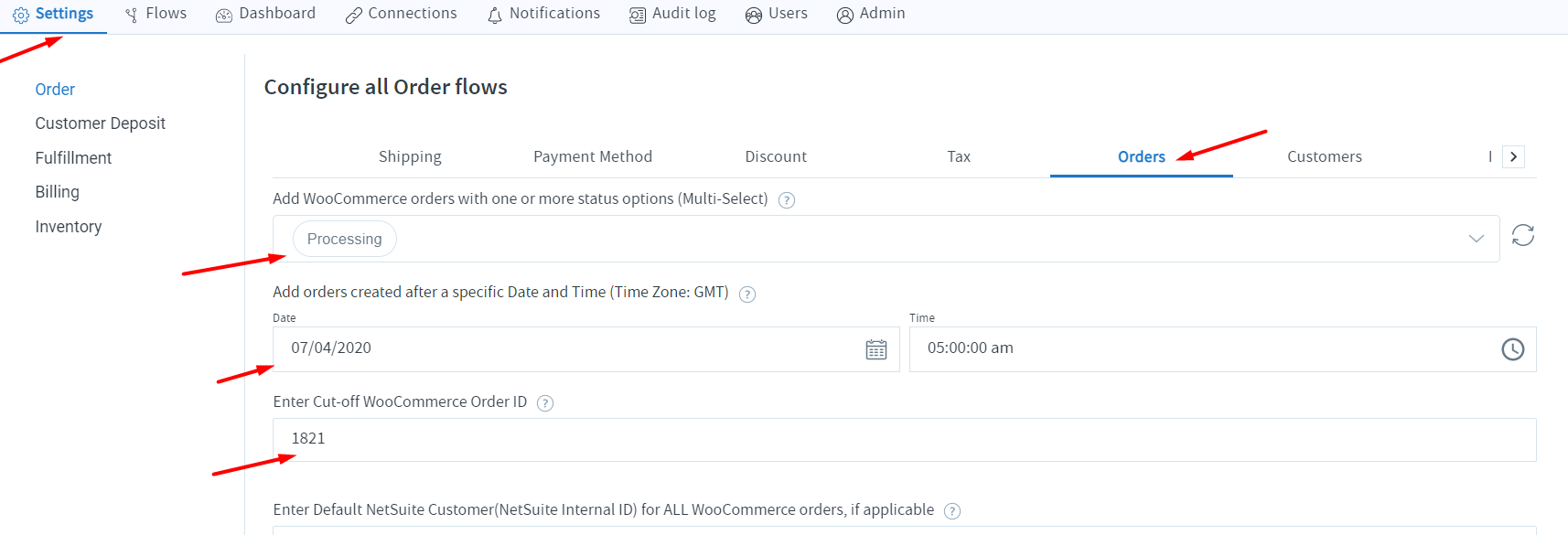This screenshot has height=535, width=1568.
Task: Show help for Cut-off Order ID
Action: tap(545, 403)
